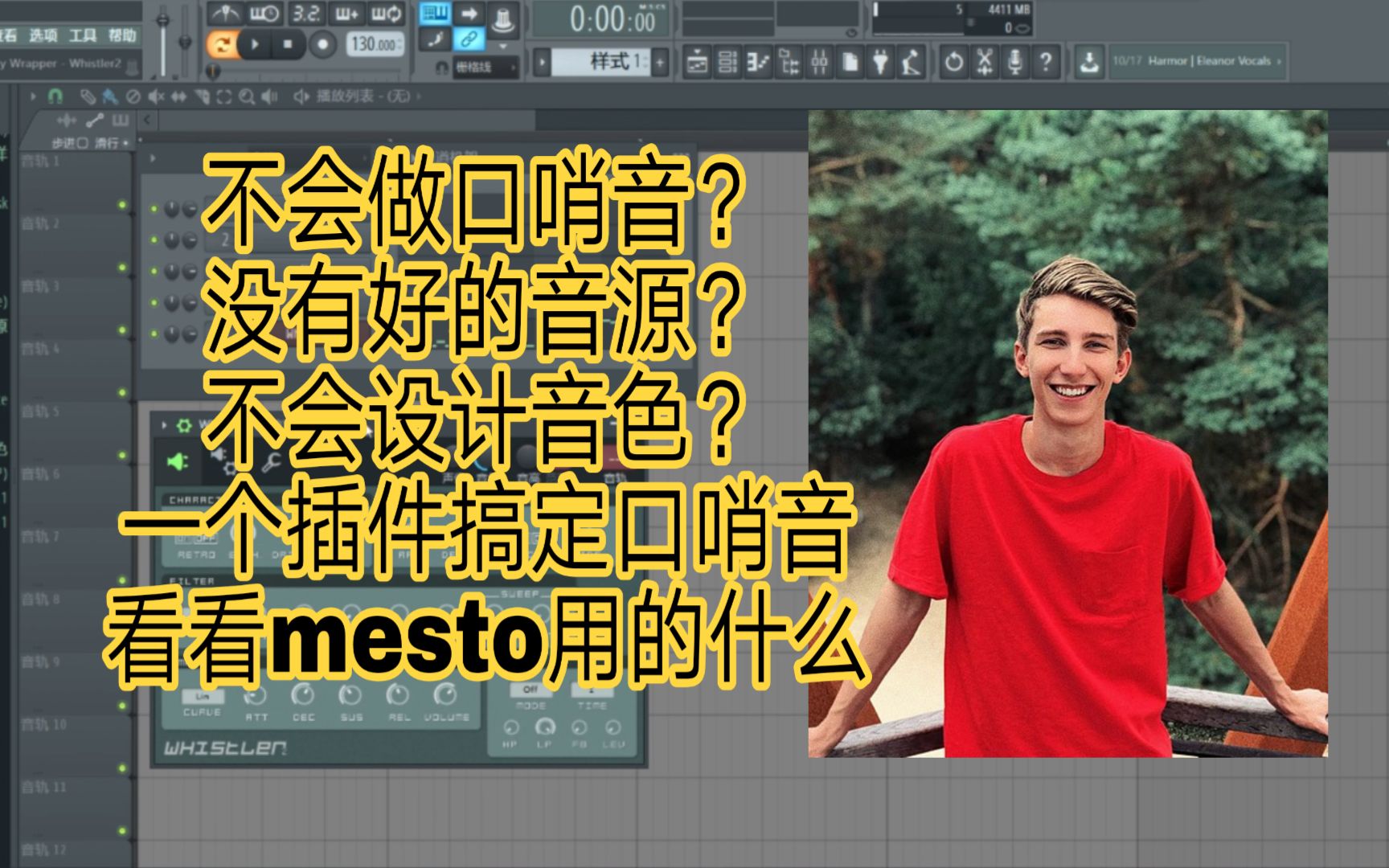Viewport: 1389px width, 868px height.
Task: Open the CURVE Lin dropdown in Whistler
Action: [x=202, y=696]
